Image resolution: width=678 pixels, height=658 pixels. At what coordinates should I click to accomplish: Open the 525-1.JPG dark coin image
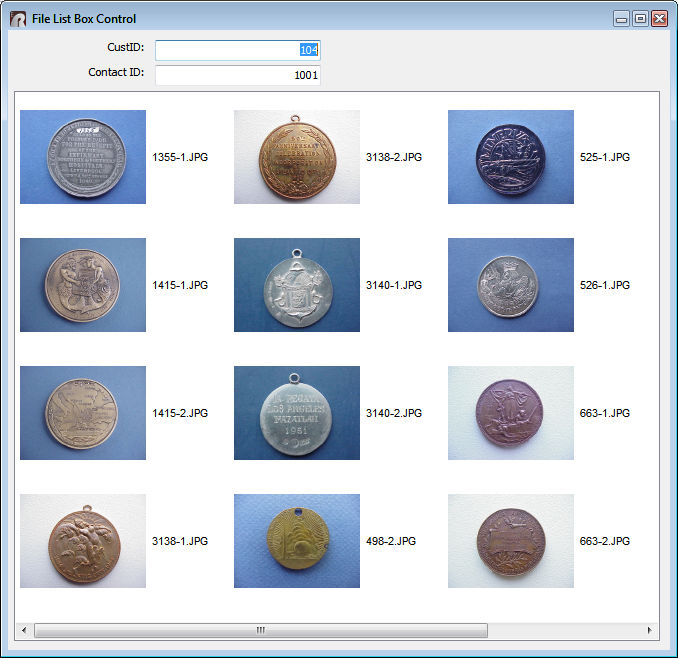[x=511, y=157]
